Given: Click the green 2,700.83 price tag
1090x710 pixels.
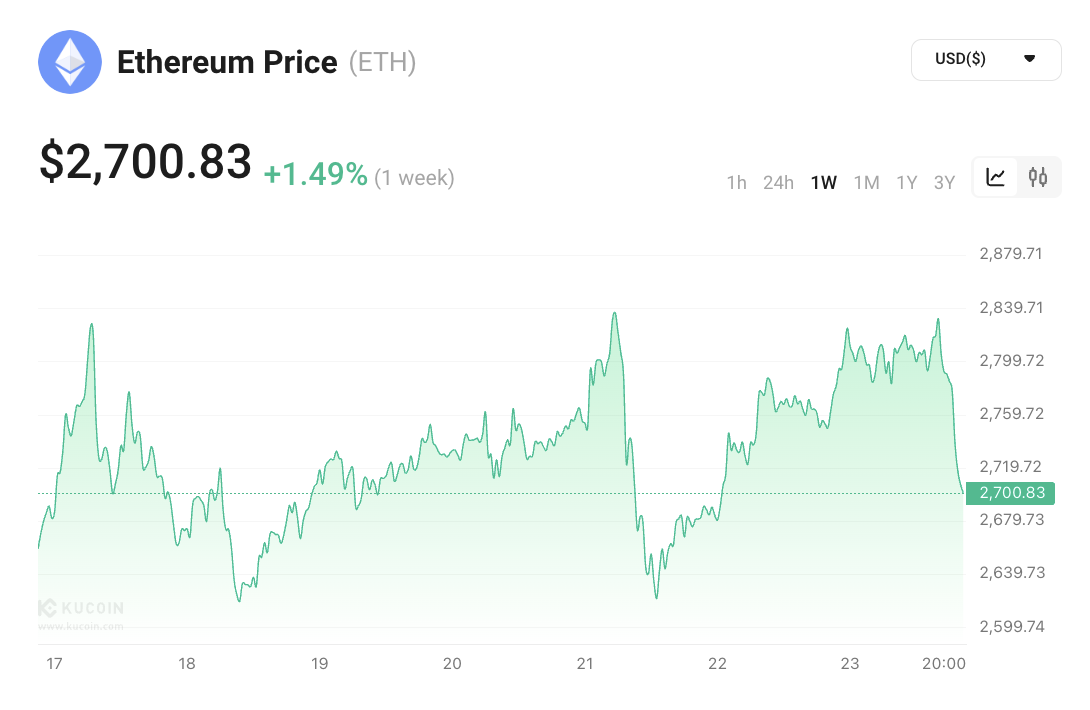Looking at the screenshot, I should (1012, 493).
